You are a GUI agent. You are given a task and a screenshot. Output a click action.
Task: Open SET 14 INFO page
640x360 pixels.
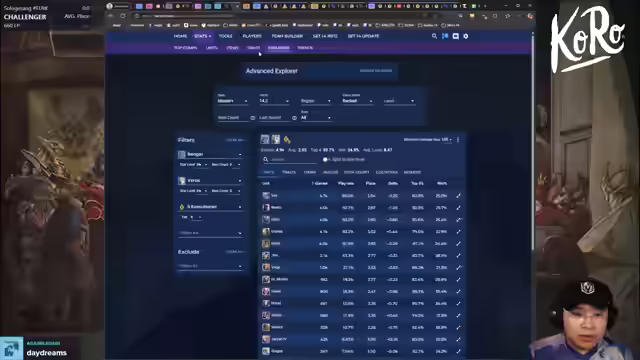pyautogui.click(x=325, y=36)
